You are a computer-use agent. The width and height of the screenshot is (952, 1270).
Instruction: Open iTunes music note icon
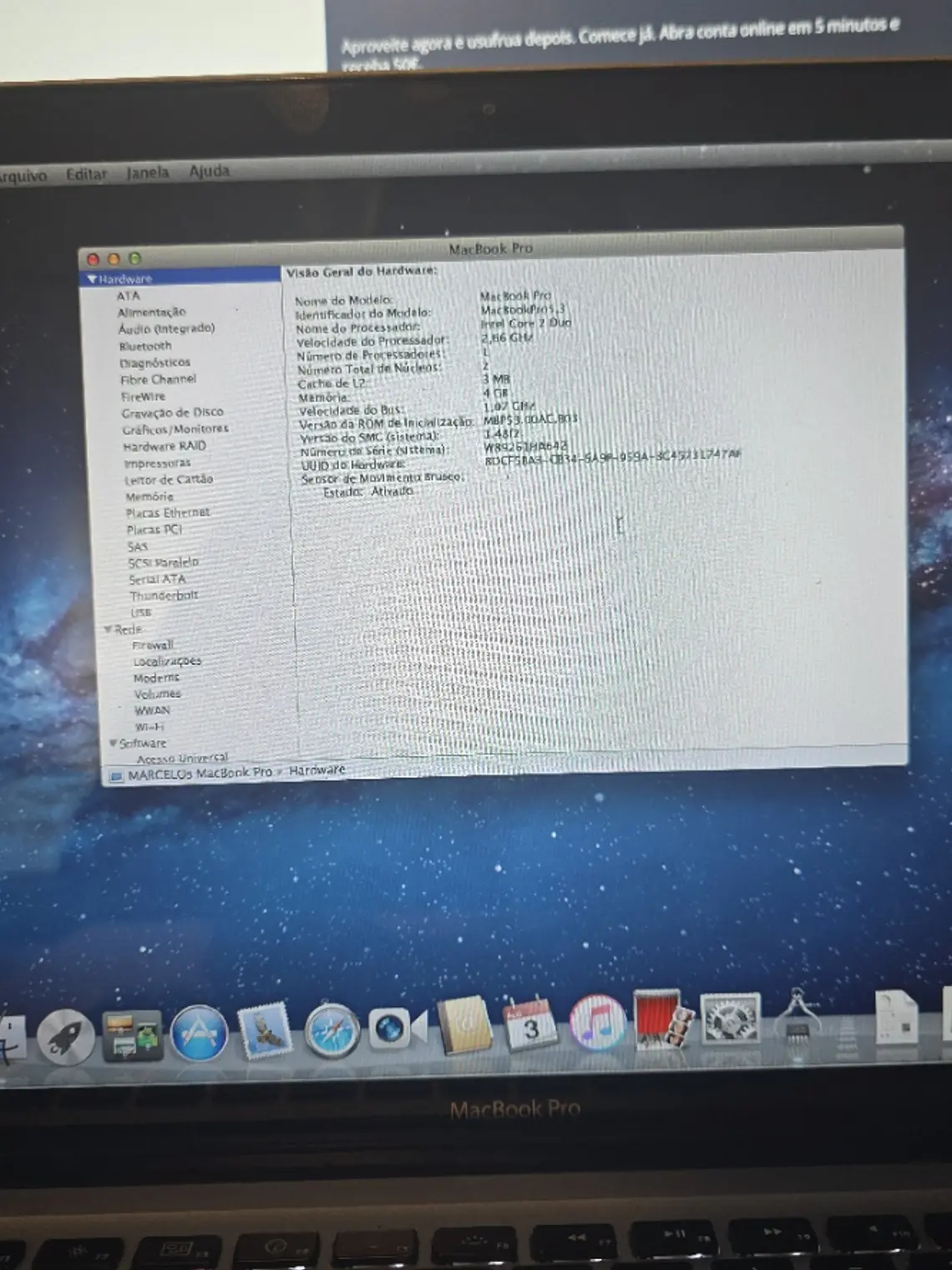(x=597, y=1024)
